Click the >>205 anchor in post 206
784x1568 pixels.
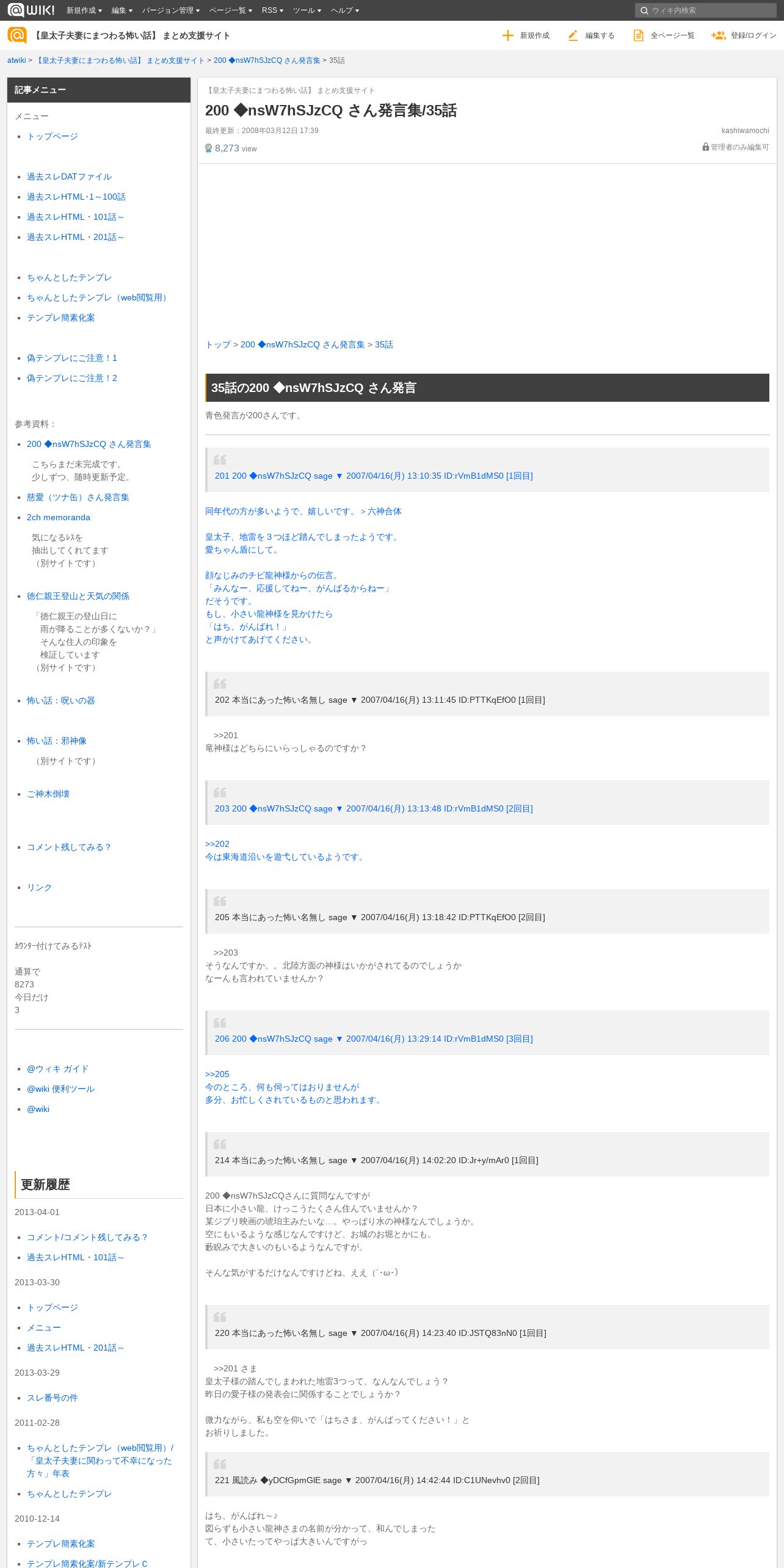[x=217, y=1074]
